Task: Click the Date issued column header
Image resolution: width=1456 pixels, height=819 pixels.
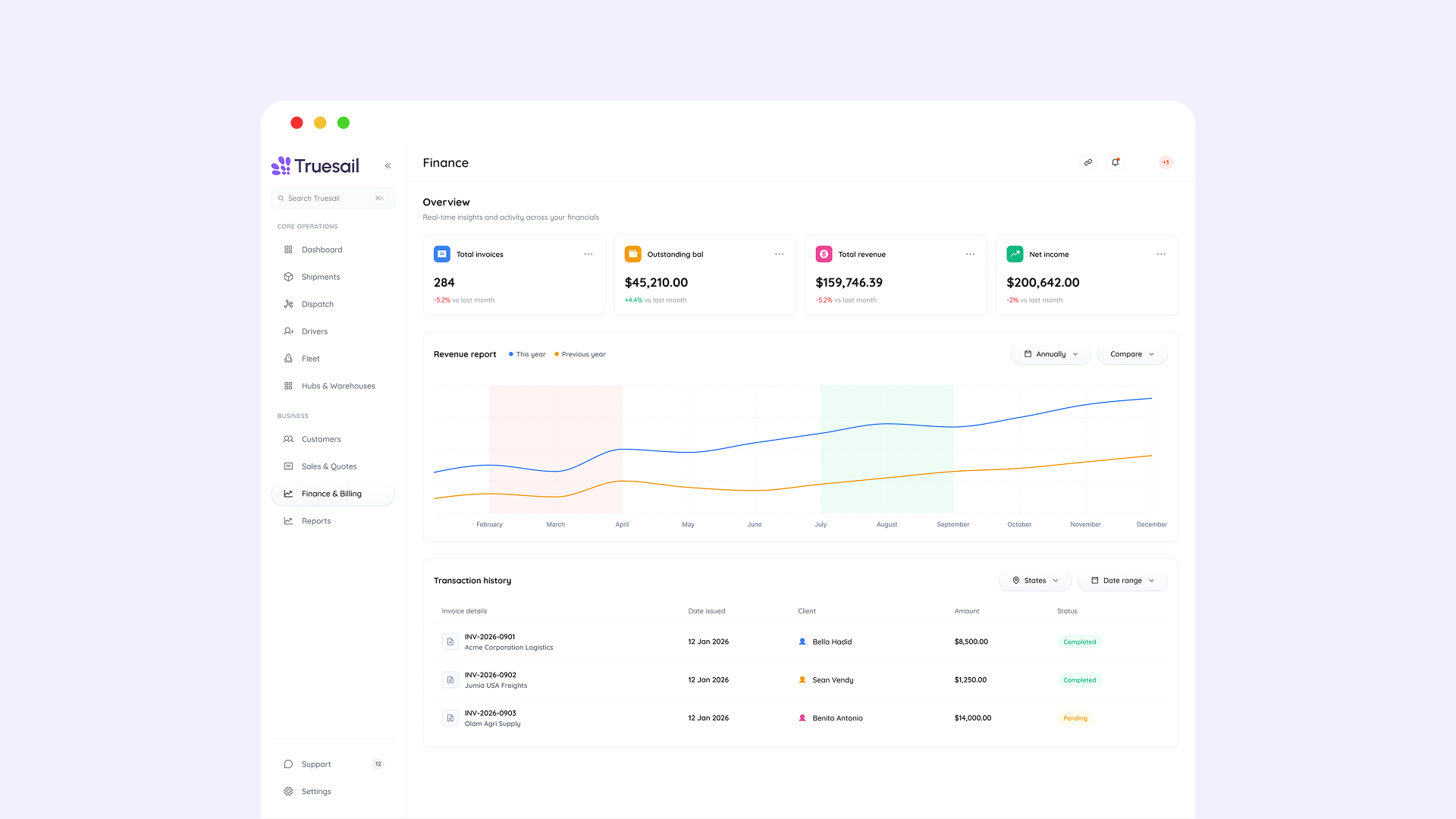Action: 707,611
